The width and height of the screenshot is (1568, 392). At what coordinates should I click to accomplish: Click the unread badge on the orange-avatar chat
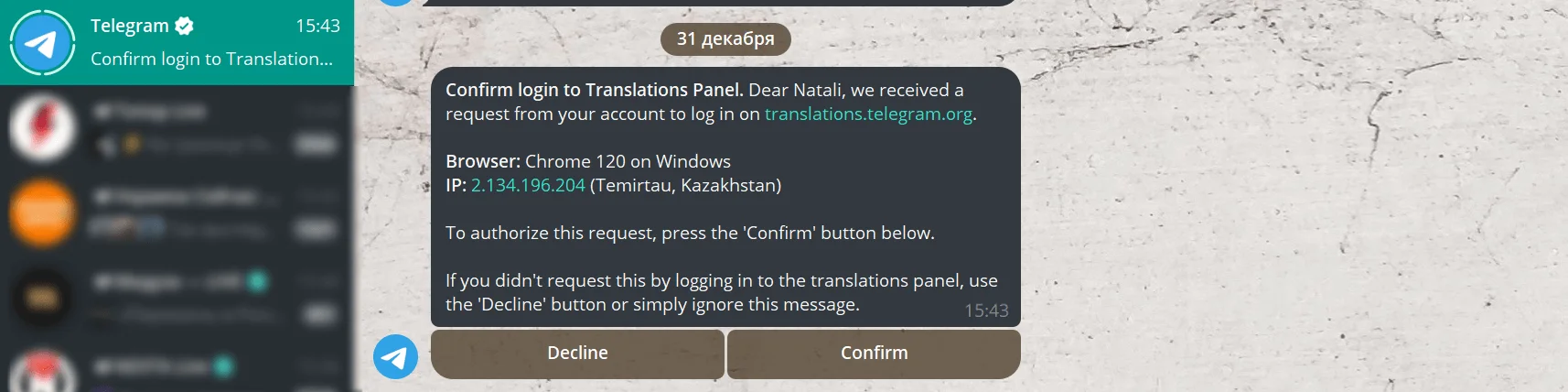317,228
